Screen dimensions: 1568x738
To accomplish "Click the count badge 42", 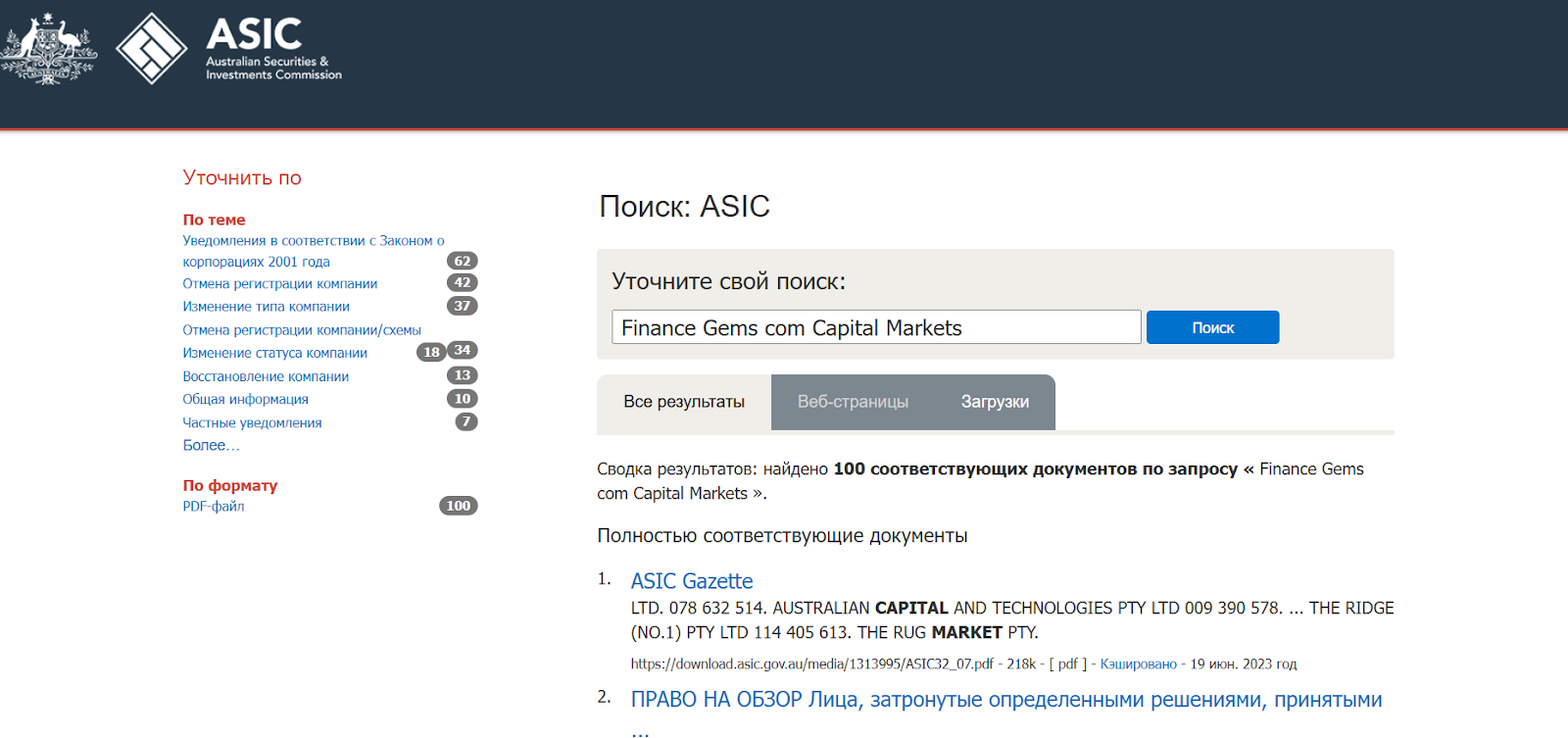I will (463, 282).
